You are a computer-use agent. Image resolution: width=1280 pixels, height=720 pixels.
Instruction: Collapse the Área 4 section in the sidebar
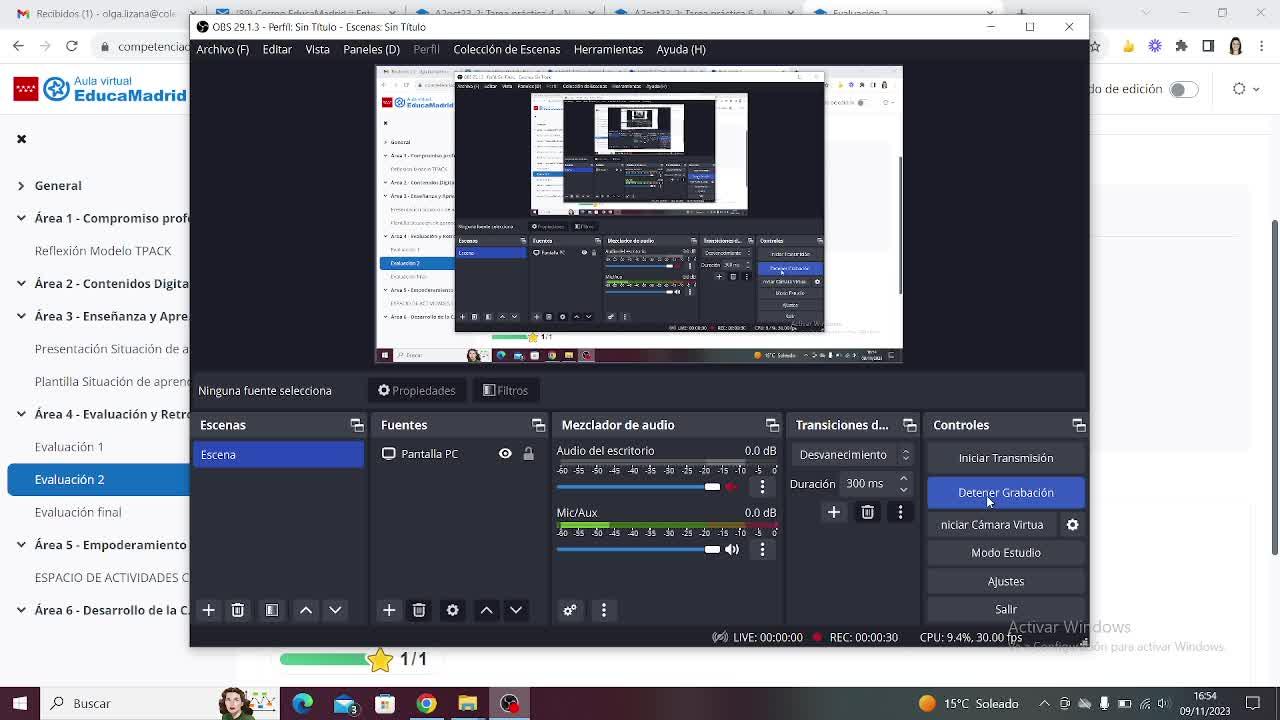coord(21,414)
